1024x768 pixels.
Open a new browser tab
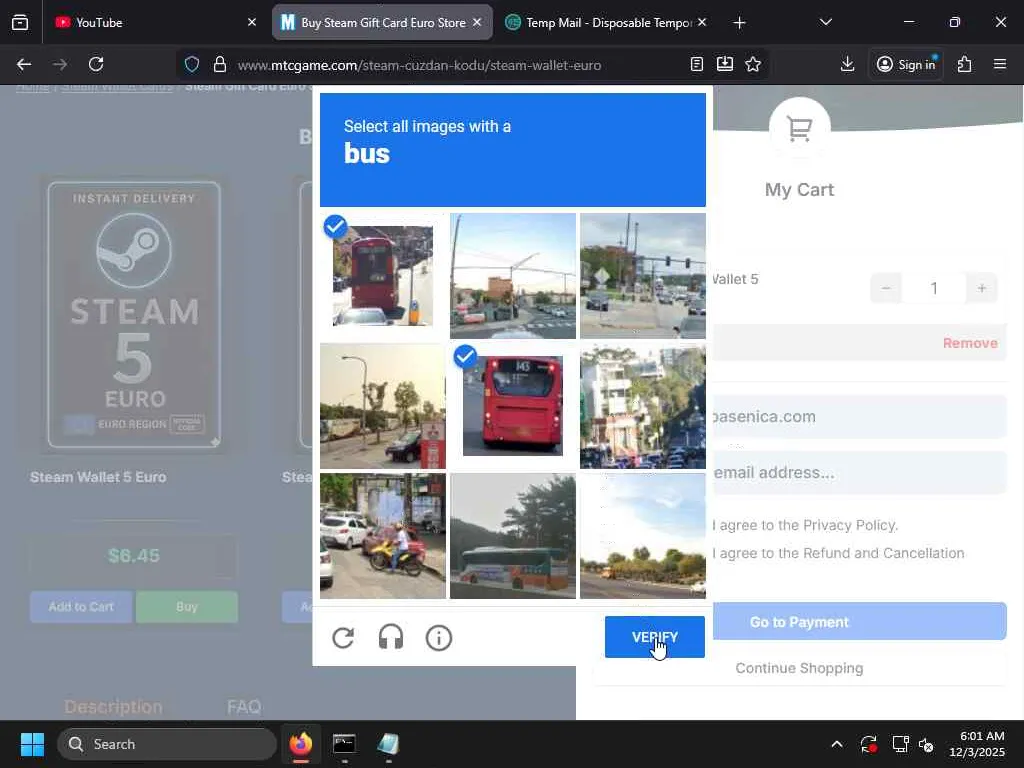pyautogui.click(x=739, y=23)
